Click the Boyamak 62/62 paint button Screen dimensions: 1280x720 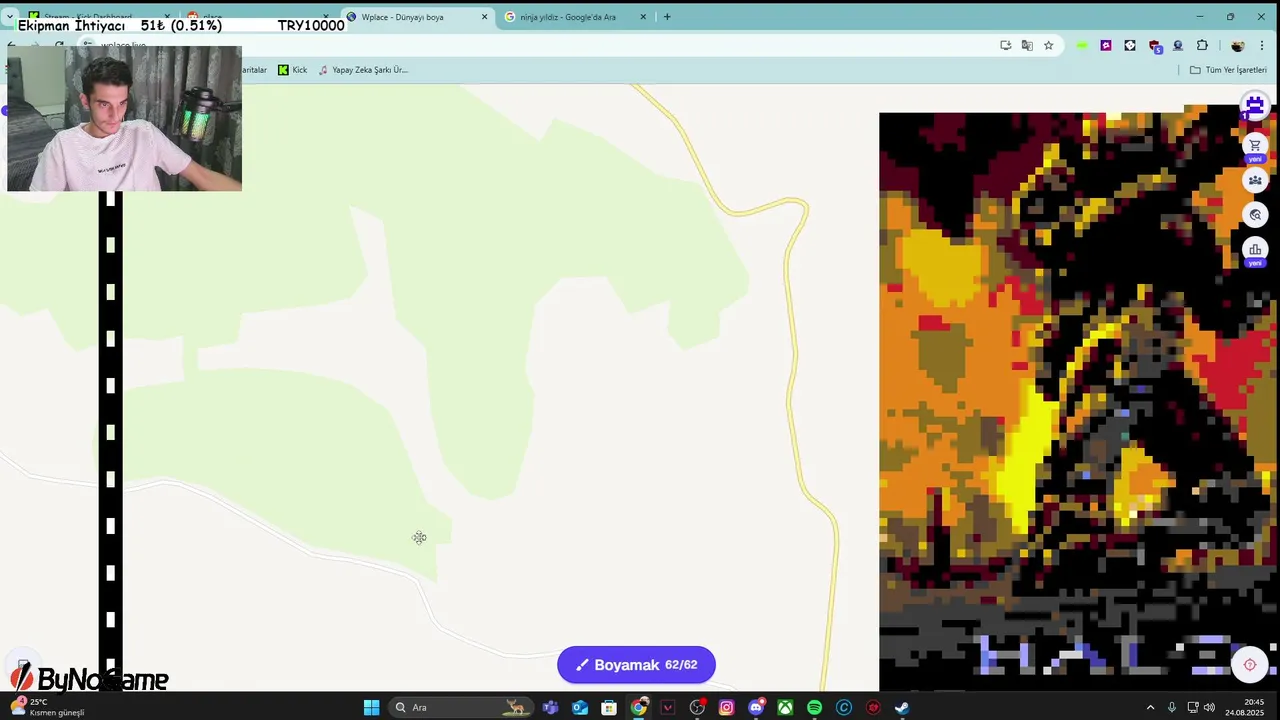[636, 665]
